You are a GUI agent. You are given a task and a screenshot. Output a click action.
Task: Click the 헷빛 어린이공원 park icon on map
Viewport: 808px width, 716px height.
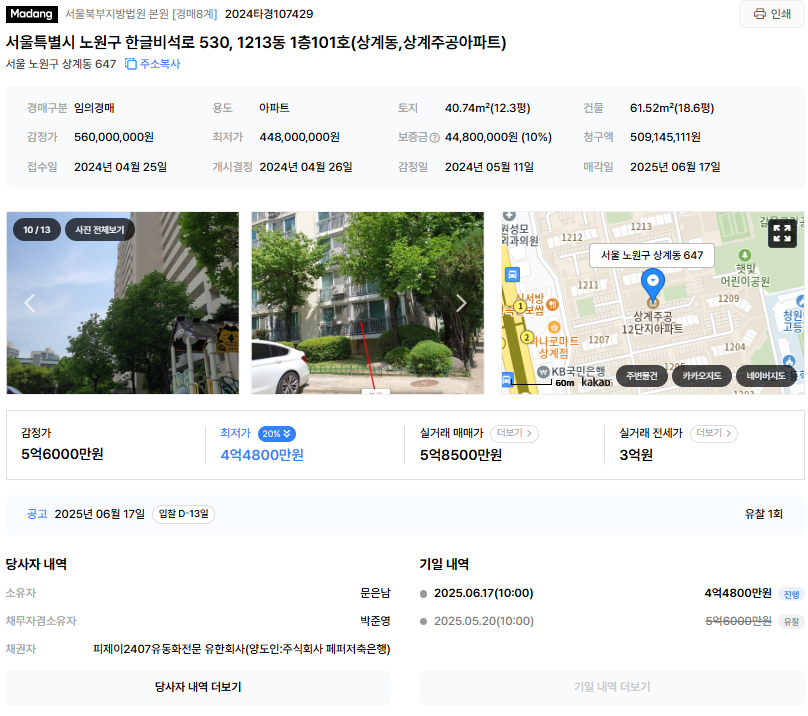745,255
